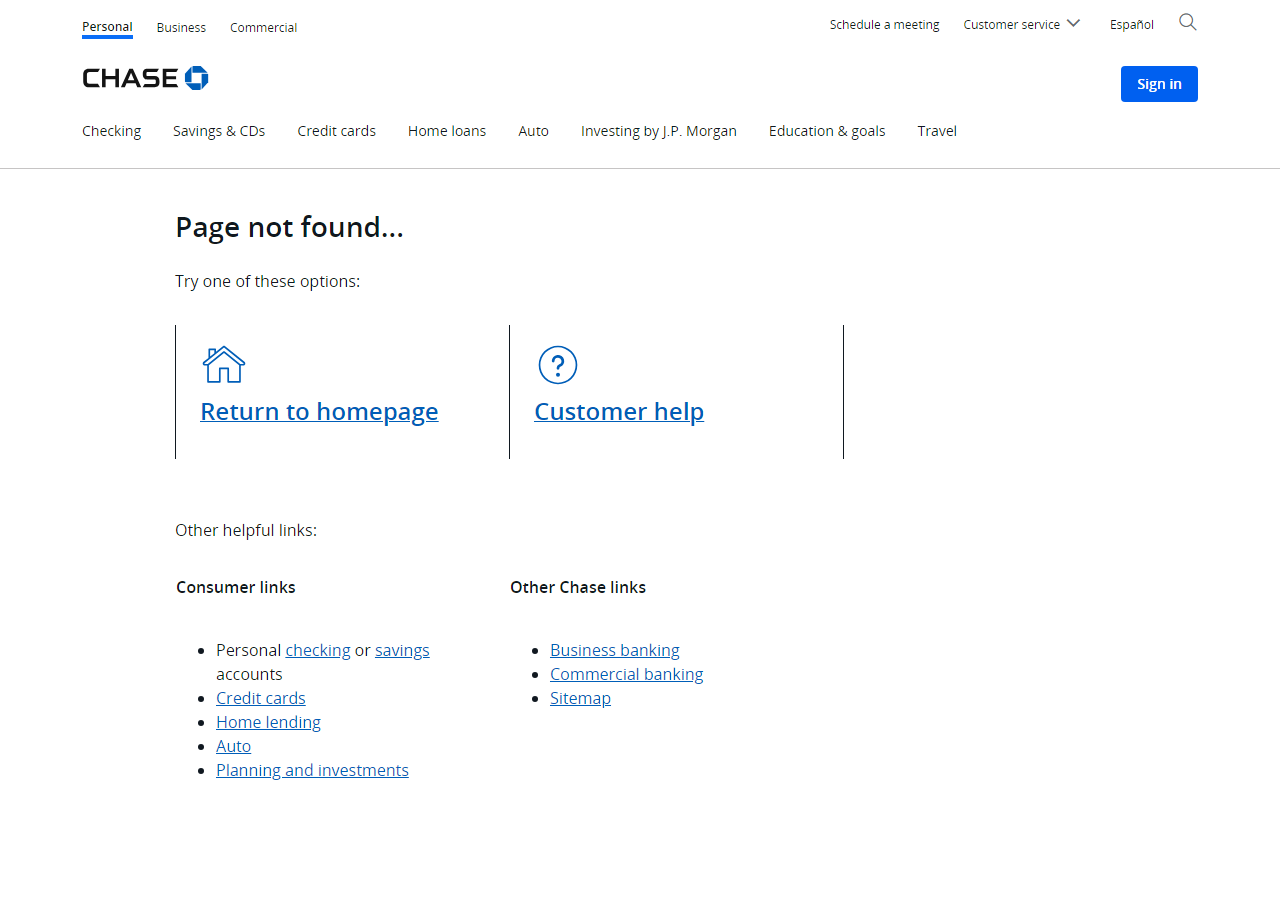Viewport: 1280px width, 900px height.
Task: Open the Auto navigation menu
Action: pyautogui.click(x=533, y=131)
